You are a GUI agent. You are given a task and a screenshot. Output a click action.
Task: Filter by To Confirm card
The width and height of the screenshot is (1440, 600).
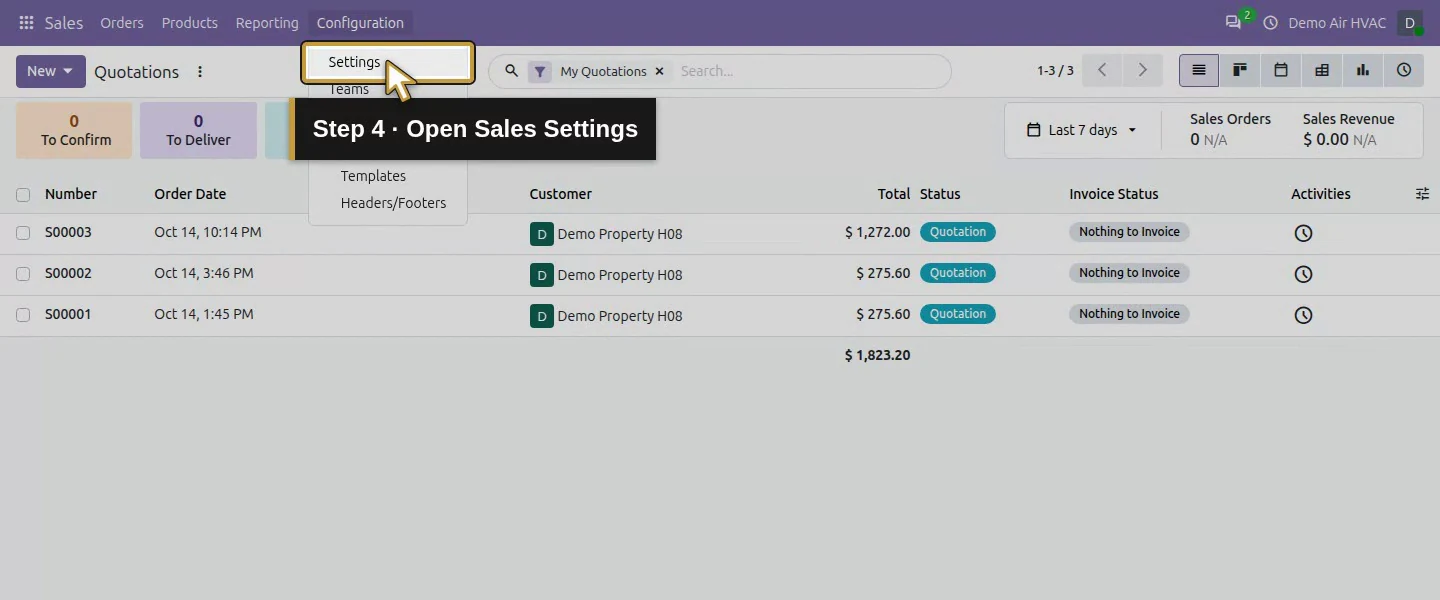[x=74, y=130]
